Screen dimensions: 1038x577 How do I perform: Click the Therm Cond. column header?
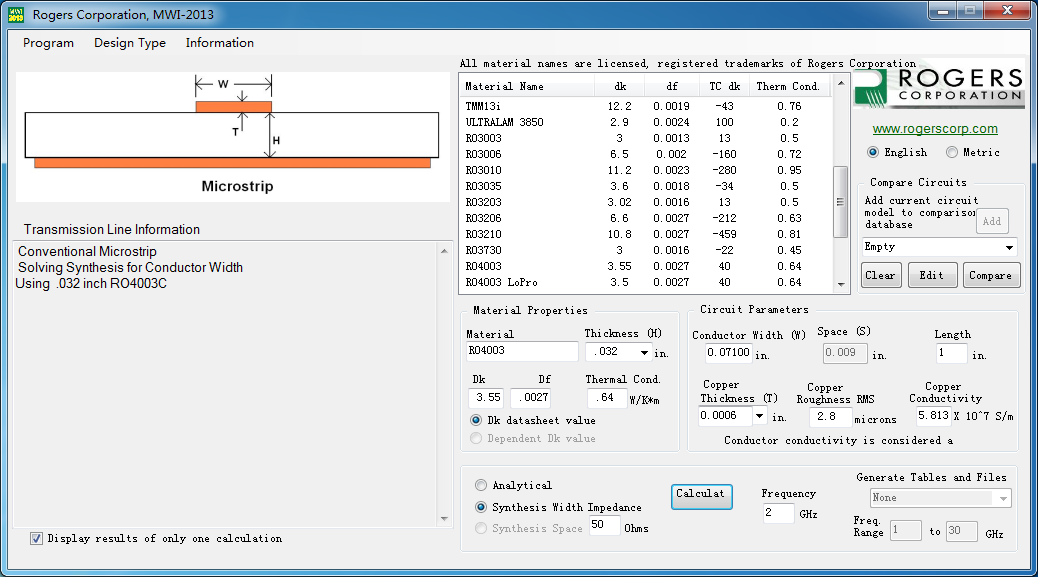click(788, 87)
